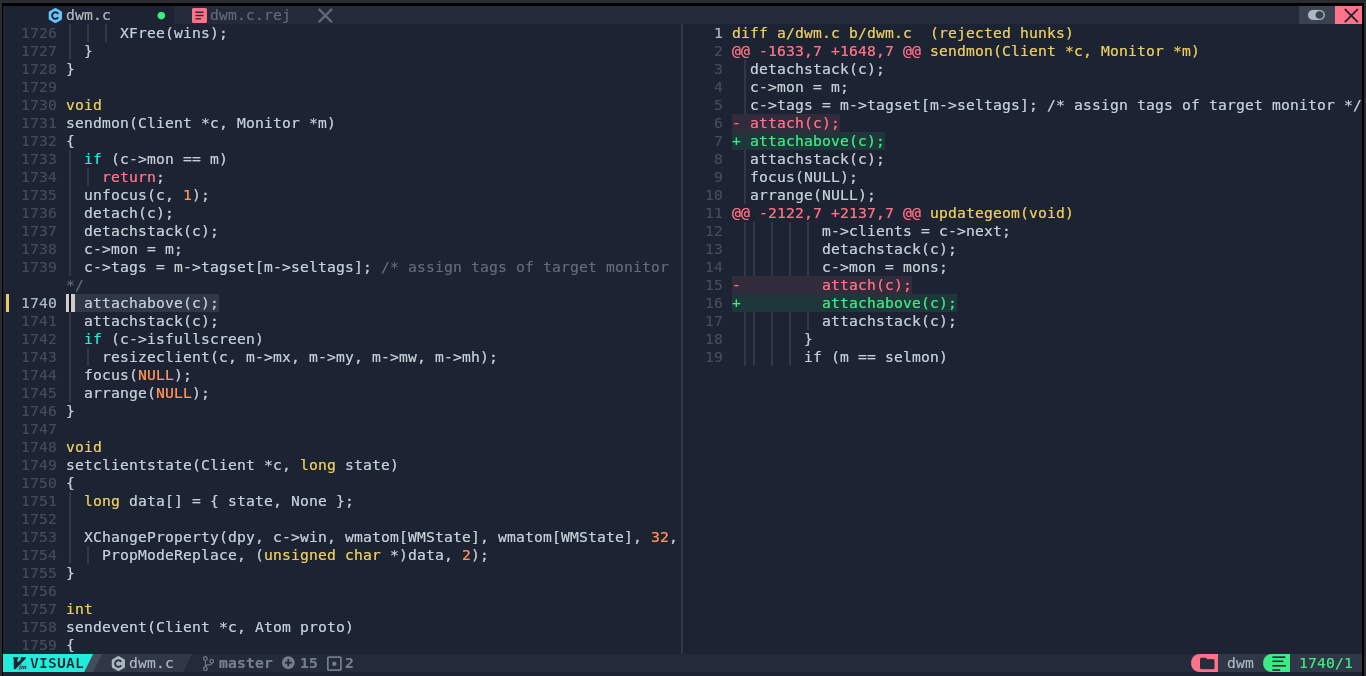1366x676 pixels.
Task: Click the Vim logo icon in statusline
Action: (x=20, y=663)
